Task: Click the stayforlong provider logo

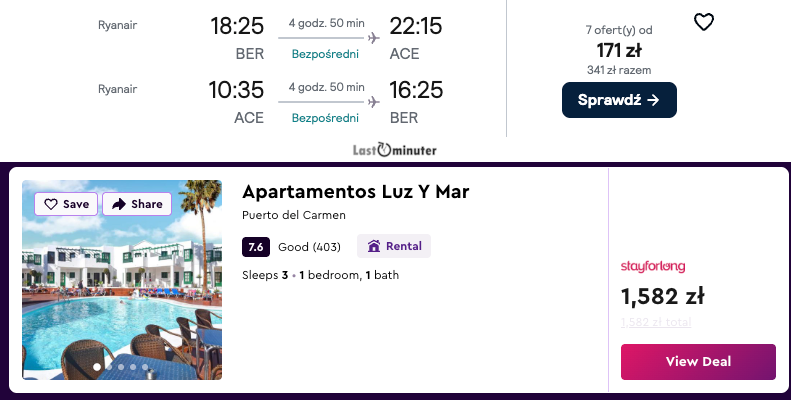Action: 653,266
